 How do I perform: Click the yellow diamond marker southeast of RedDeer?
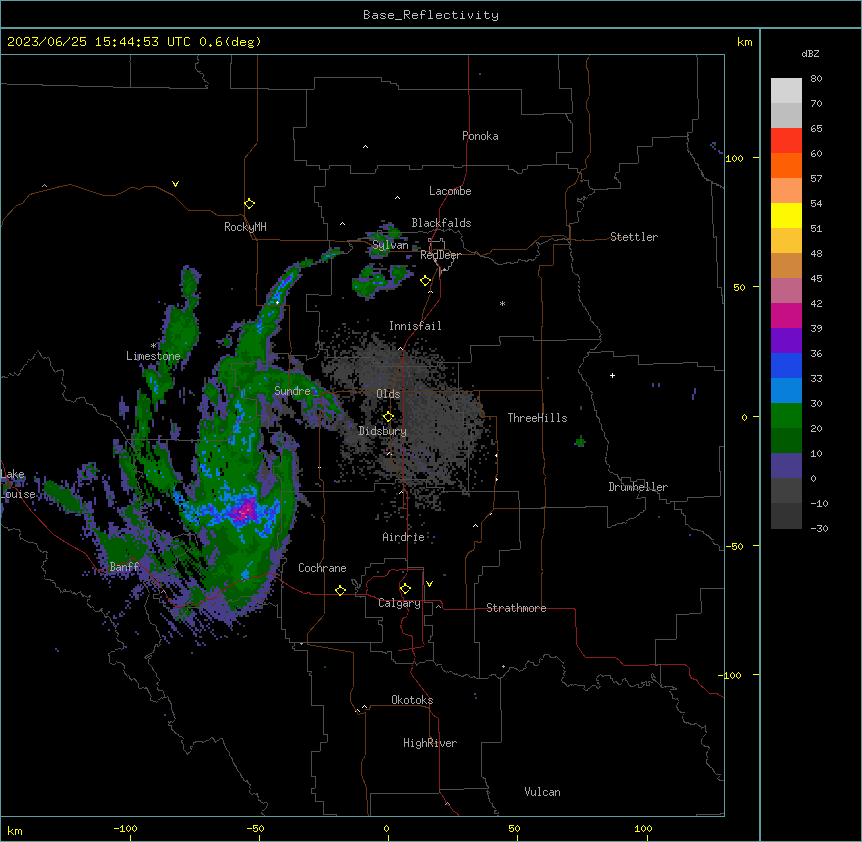[426, 281]
